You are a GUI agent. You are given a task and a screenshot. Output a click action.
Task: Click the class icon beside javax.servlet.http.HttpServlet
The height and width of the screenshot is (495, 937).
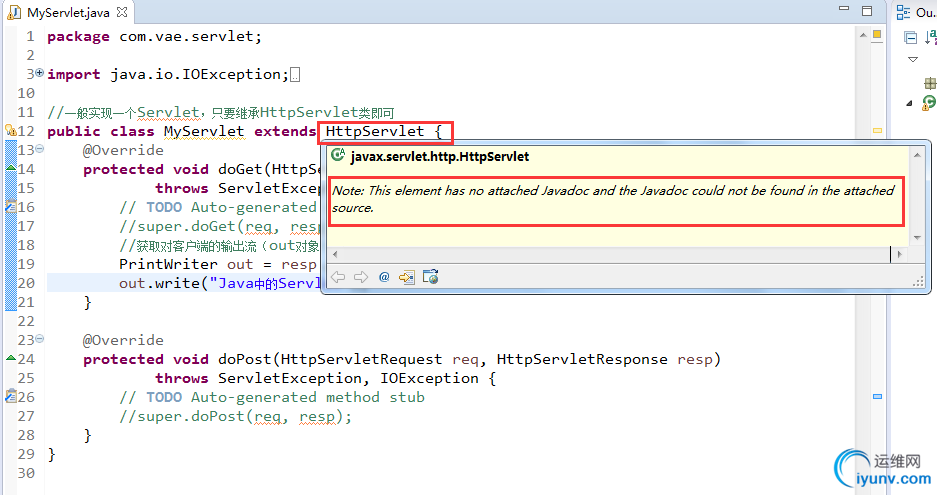(338, 156)
